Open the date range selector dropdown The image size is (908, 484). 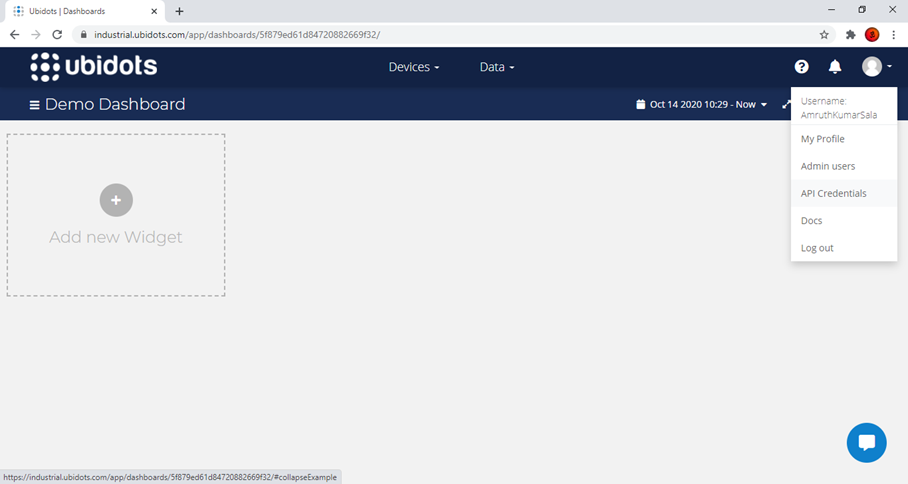[x=701, y=105]
